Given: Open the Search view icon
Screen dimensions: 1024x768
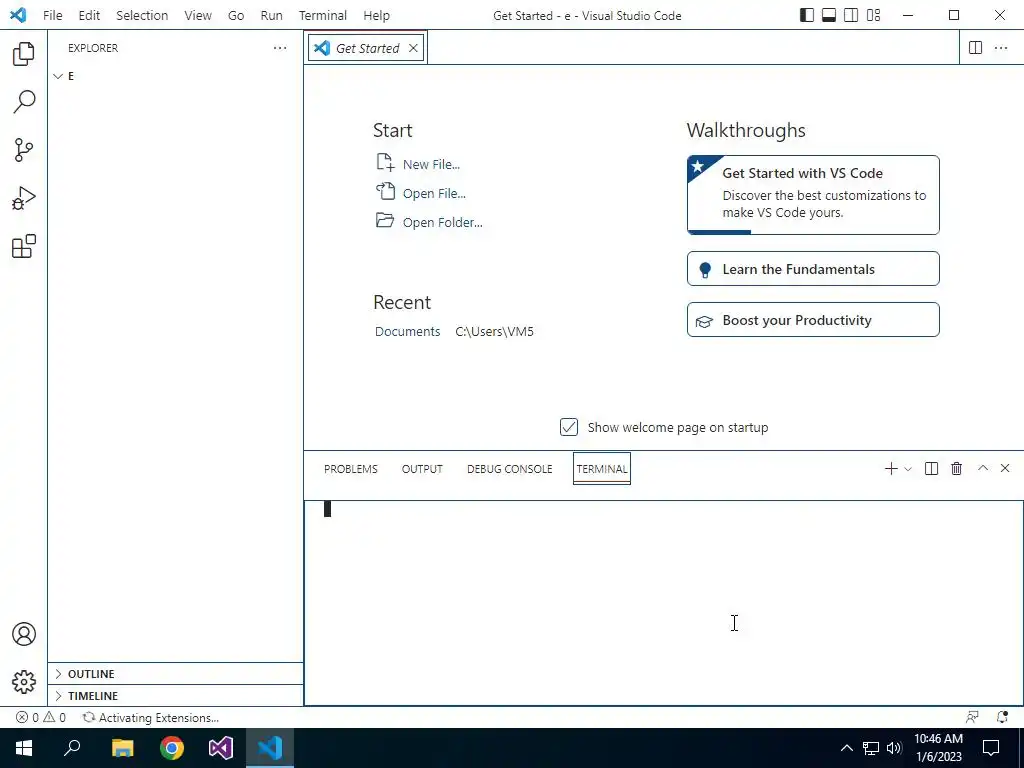Looking at the screenshot, I should 24,102.
